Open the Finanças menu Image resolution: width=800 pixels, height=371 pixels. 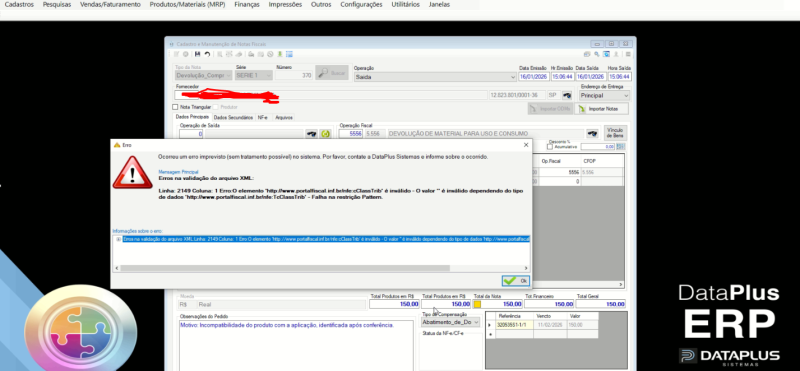click(x=247, y=5)
